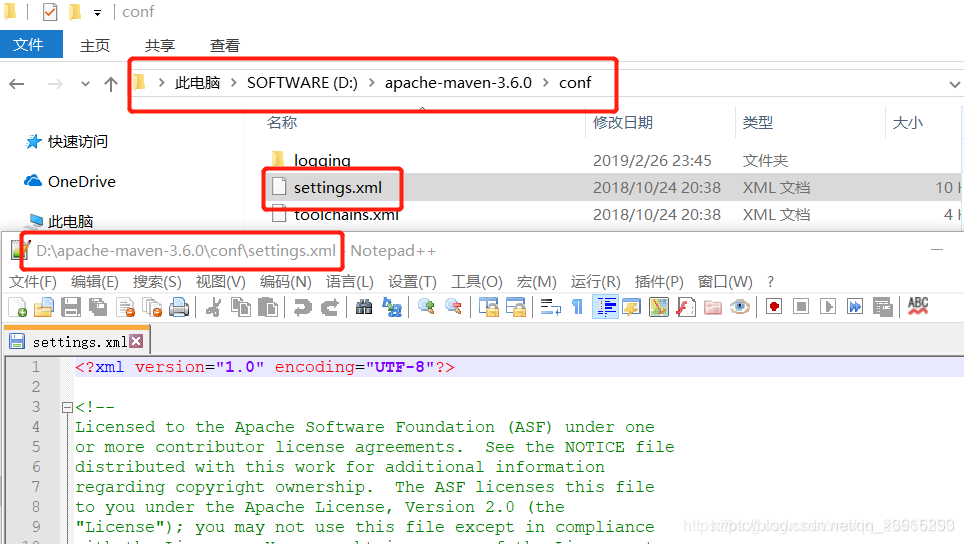Click the Undo arrow icon
Viewport: 964px width, 544px height.
(302, 307)
